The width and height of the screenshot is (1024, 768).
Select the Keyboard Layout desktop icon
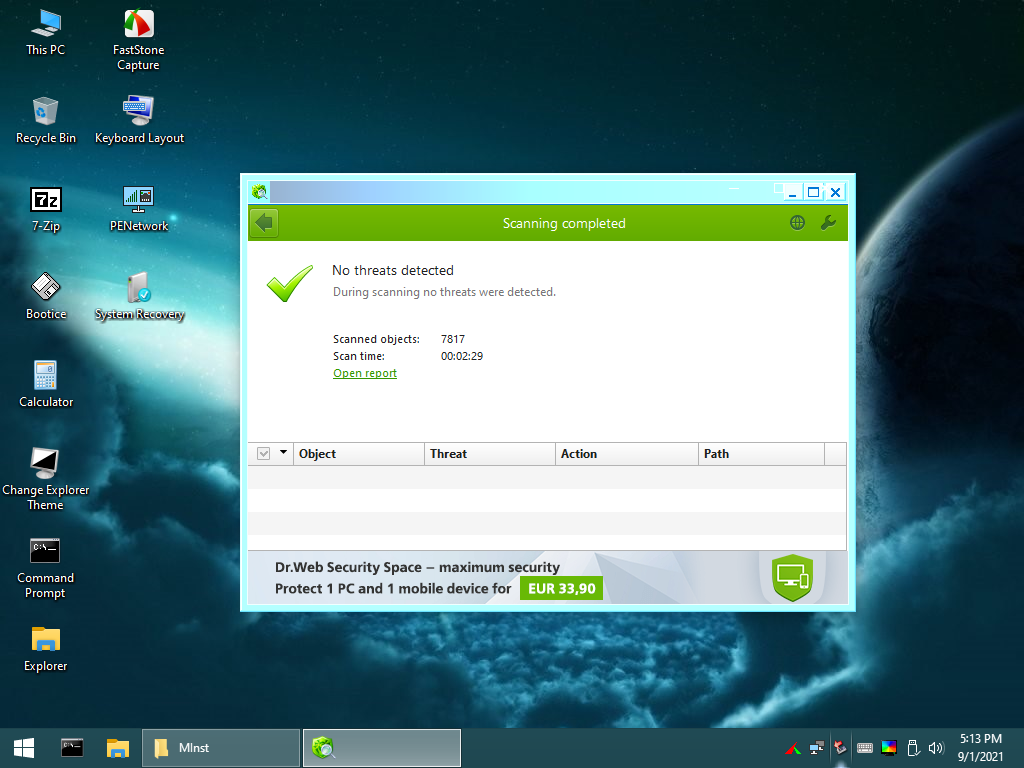coord(139,121)
